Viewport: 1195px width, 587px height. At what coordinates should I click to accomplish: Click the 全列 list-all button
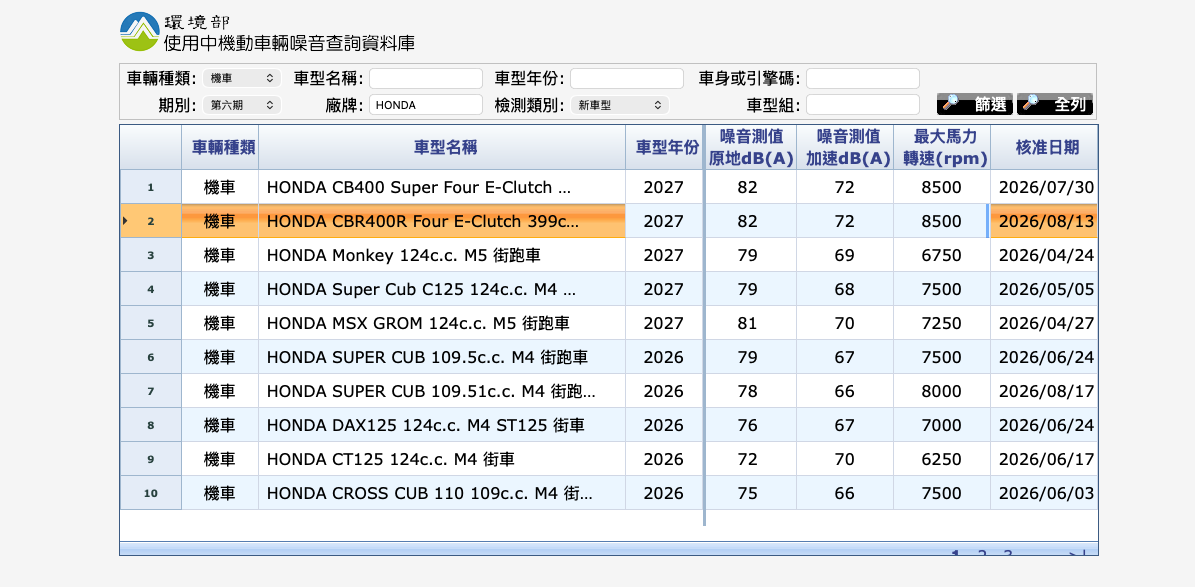click(x=1055, y=104)
